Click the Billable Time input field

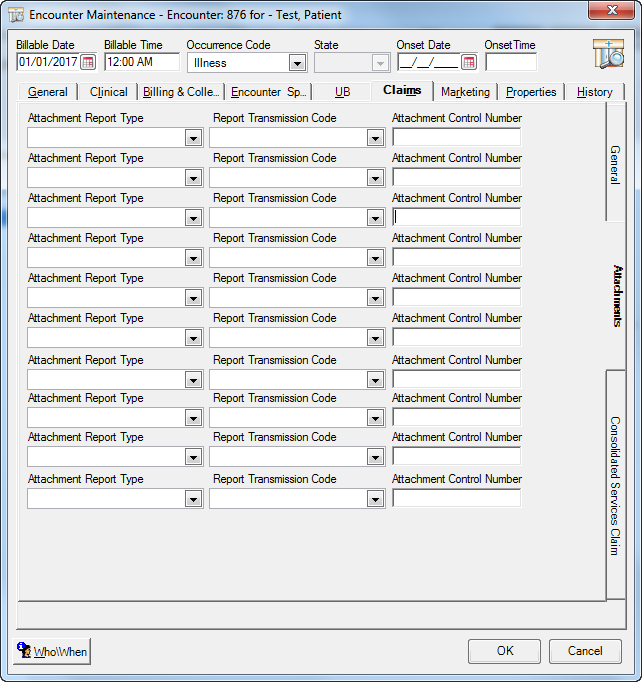[x=141, y=62]
